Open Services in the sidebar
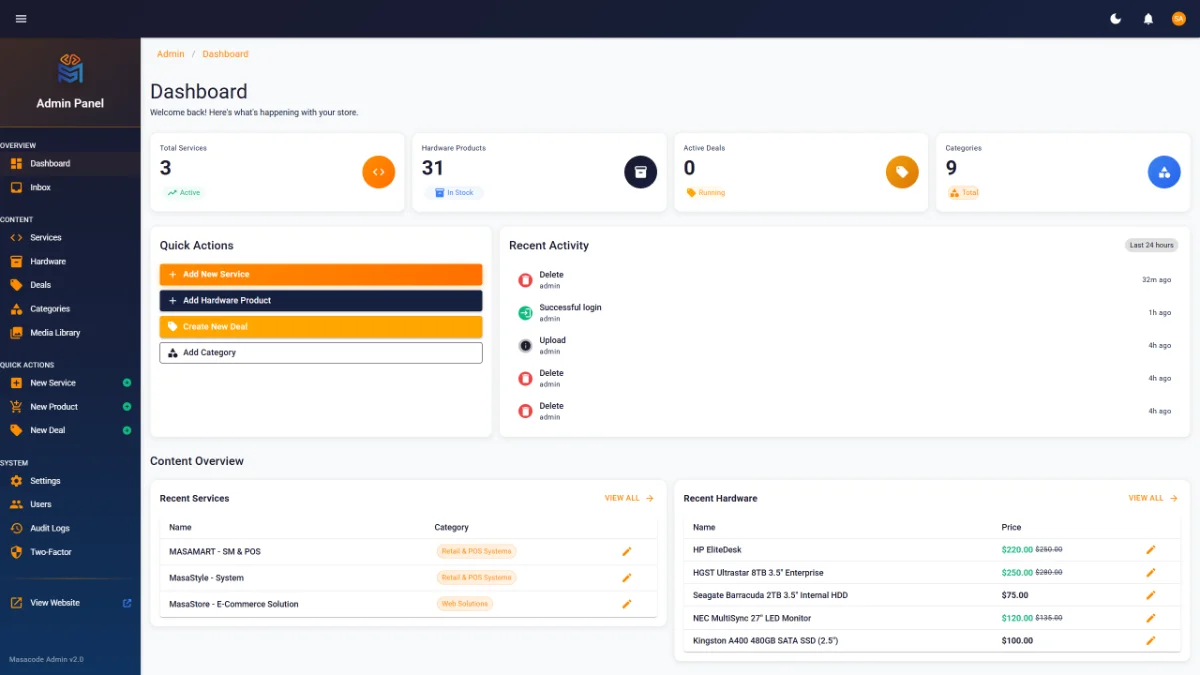This screenshot has height=675, width=1200. coord(70,238)
